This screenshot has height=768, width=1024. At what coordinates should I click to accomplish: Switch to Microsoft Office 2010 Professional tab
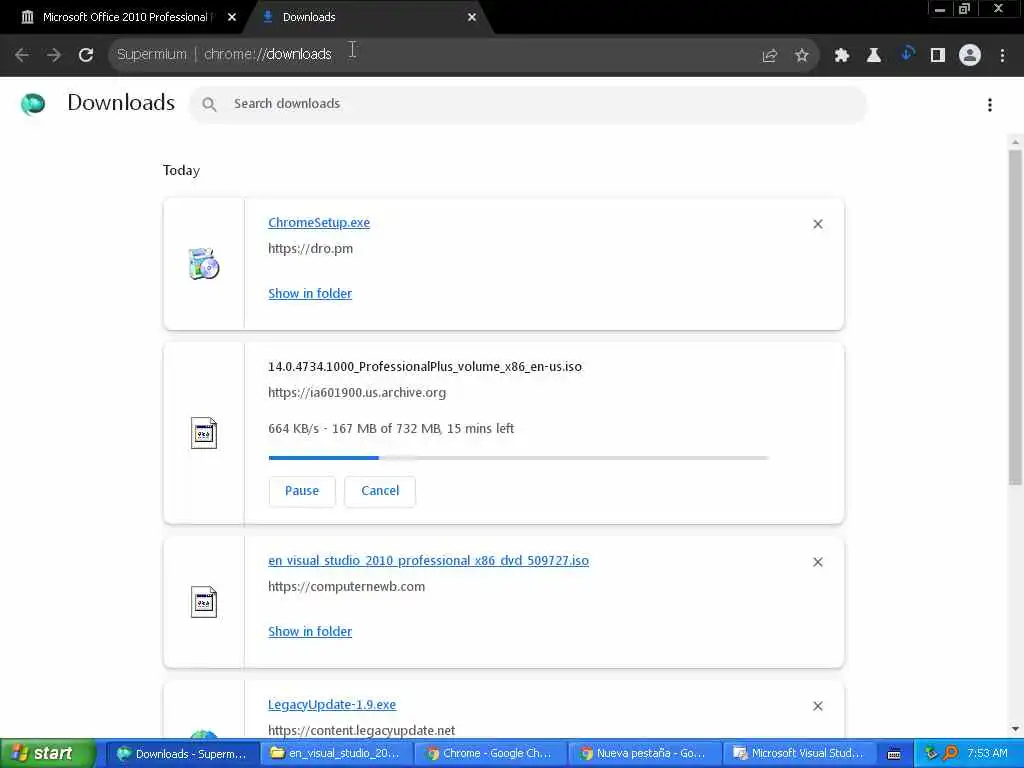click(124, 18)
